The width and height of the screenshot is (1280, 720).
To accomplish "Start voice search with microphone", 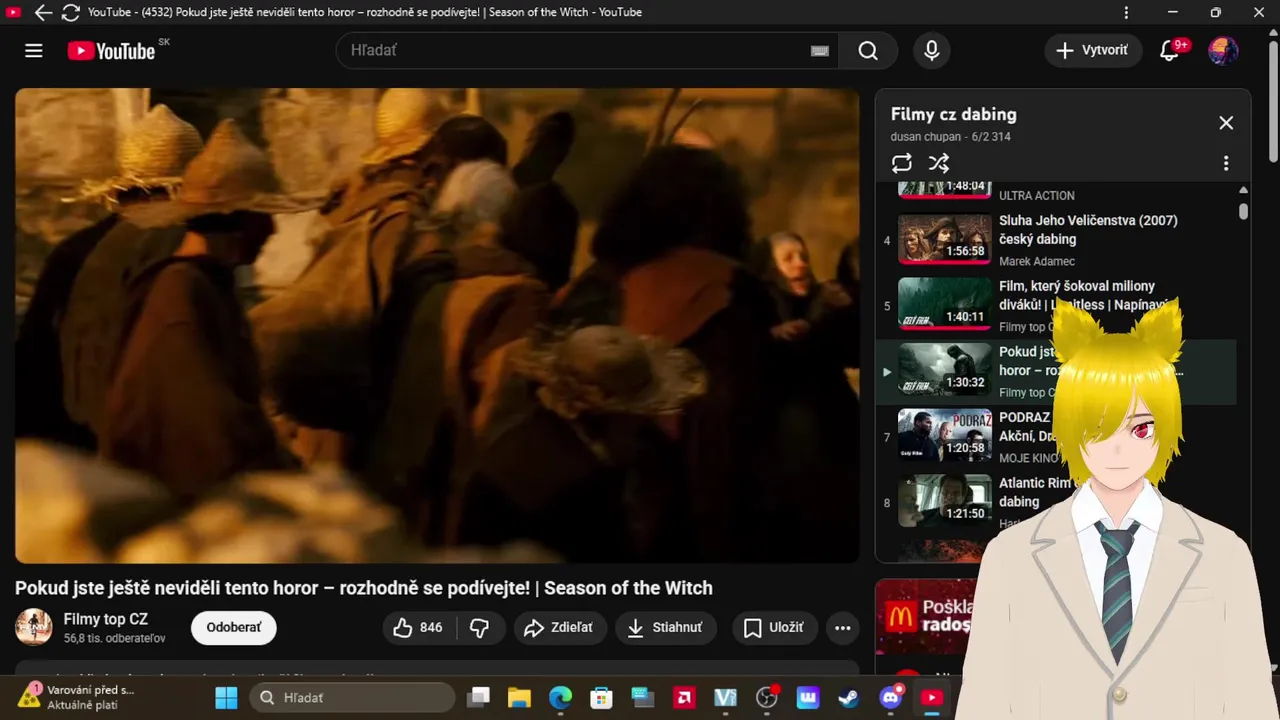I will pos(932,50).
